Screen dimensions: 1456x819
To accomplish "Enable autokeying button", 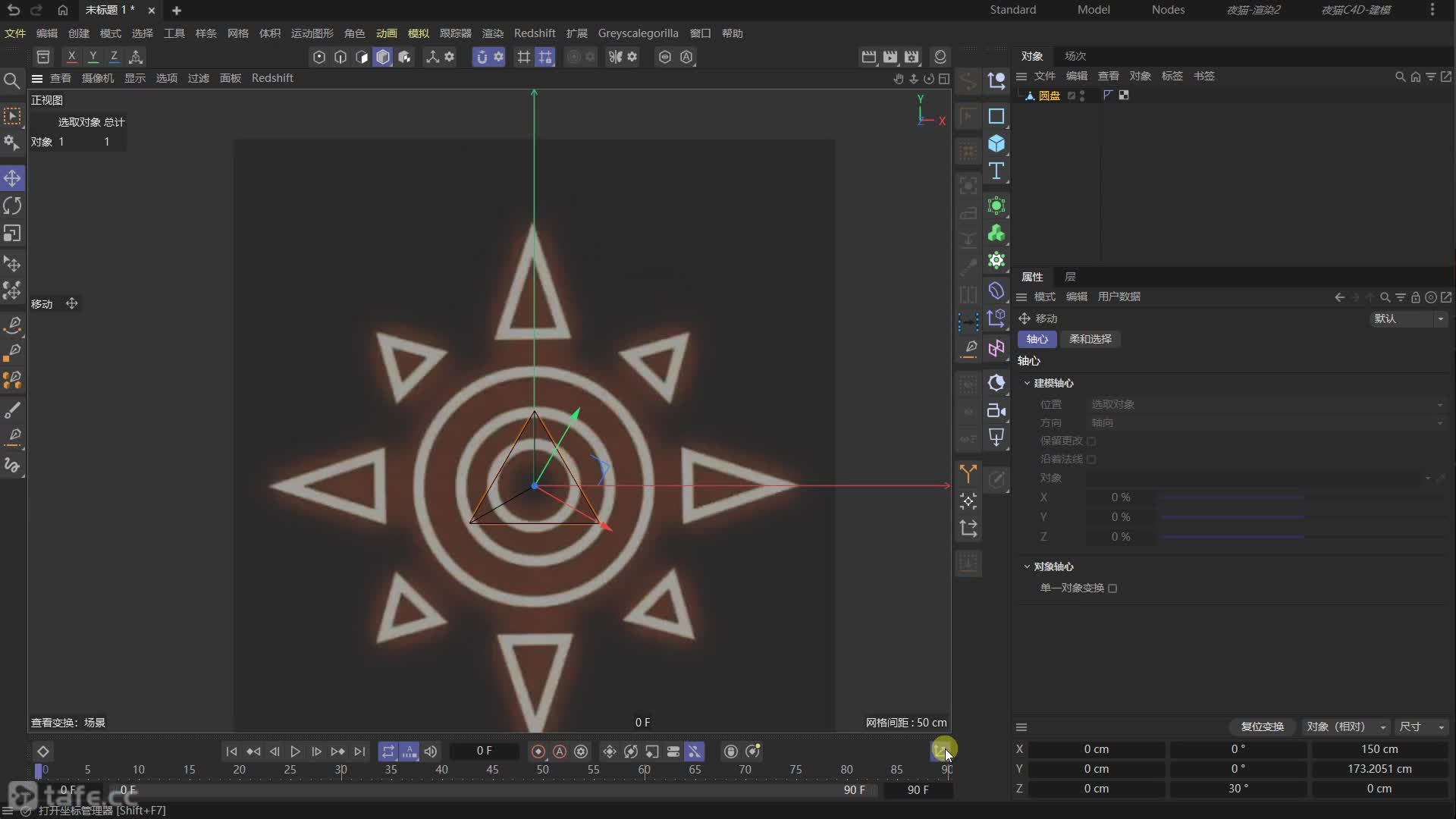I will [x=560, y=752].
